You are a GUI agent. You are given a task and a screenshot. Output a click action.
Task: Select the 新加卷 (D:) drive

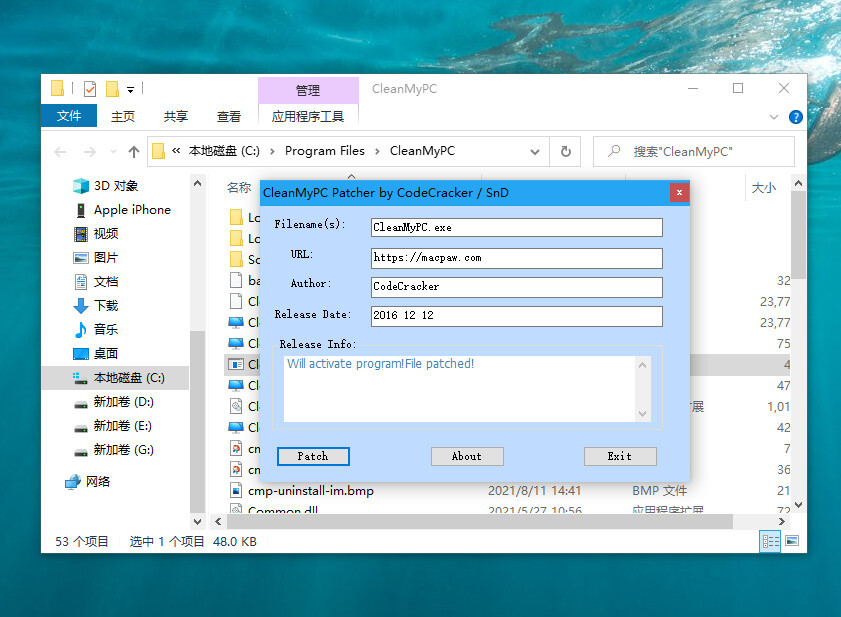tap(123, 402)
